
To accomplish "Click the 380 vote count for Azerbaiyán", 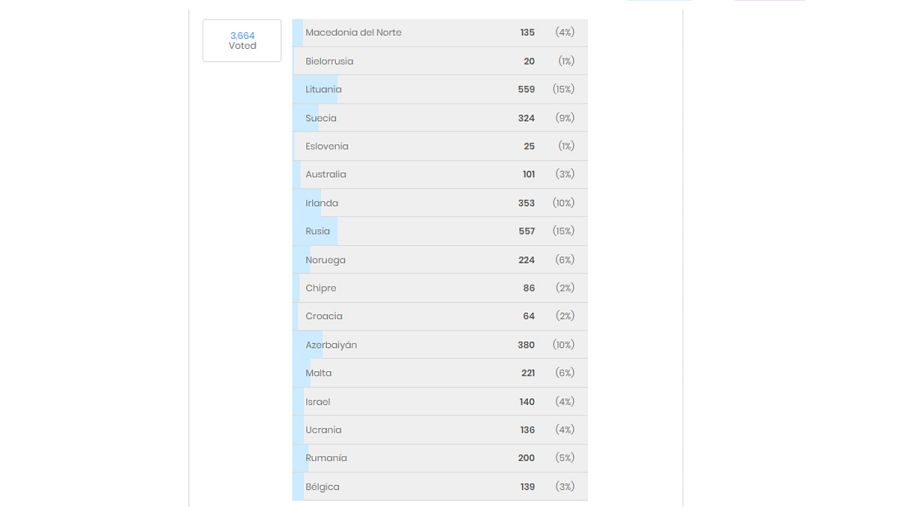I will click(x=526, y=345).
